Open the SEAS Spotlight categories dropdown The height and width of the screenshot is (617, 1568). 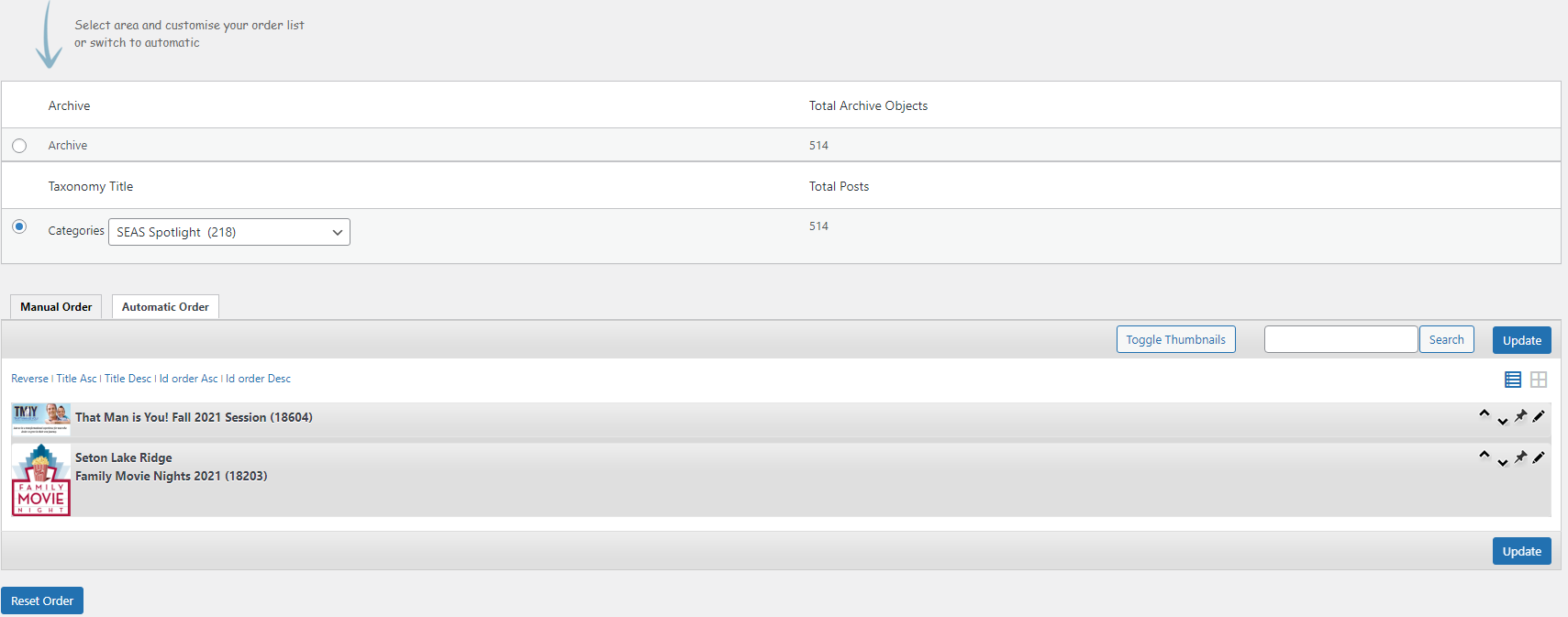click(229, 232)
